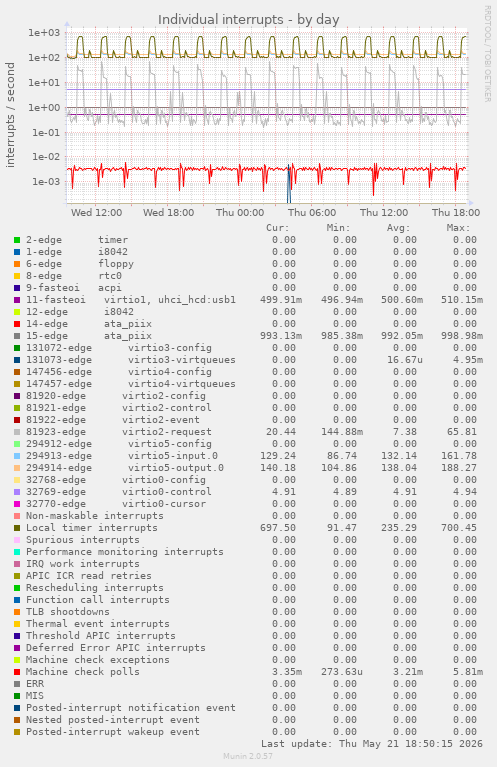Screen dimensions: 497x767
Task: Click the Last update timestamp text
Action: coord(372,744)
